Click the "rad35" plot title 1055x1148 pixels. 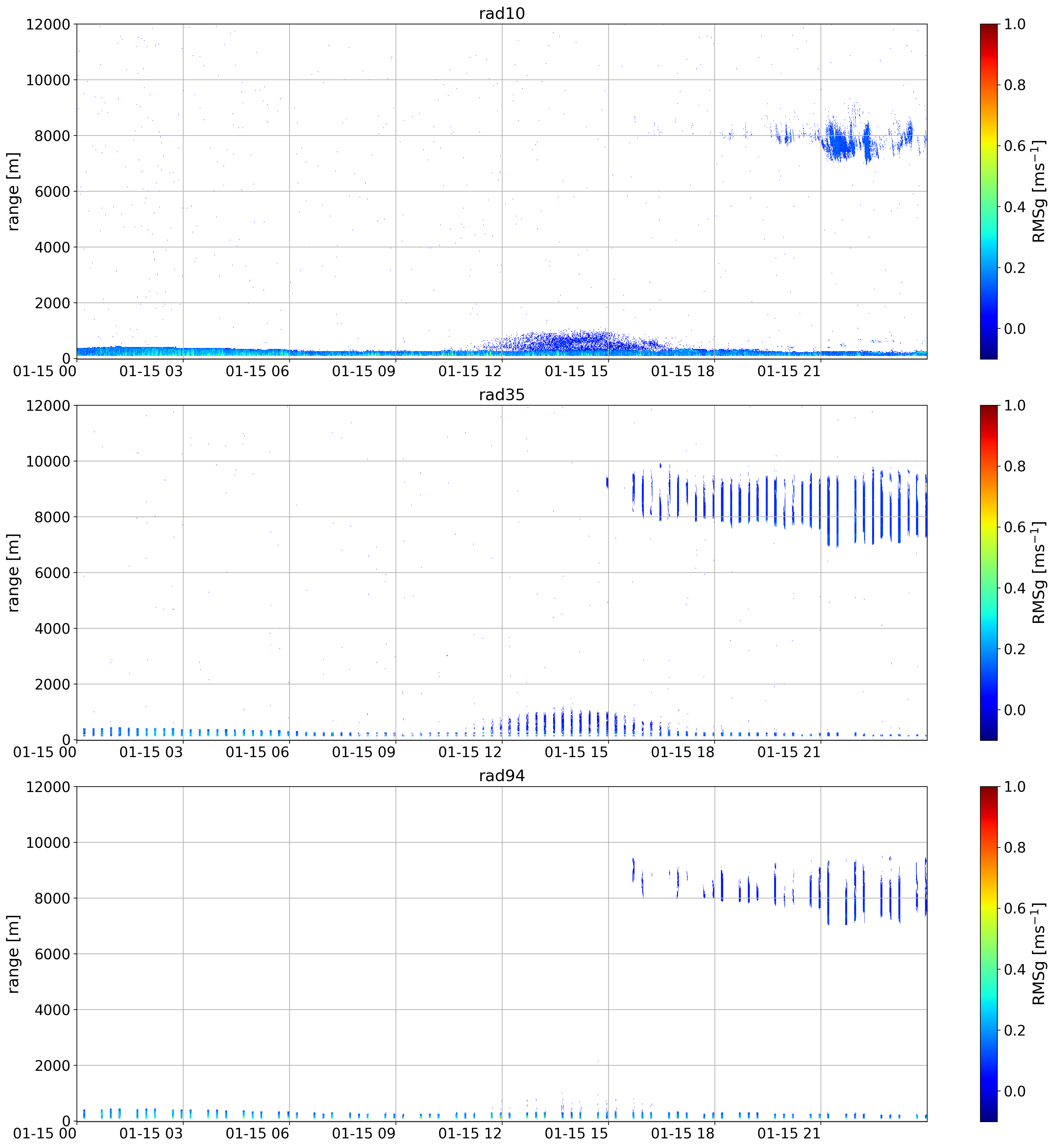[501, 395]
